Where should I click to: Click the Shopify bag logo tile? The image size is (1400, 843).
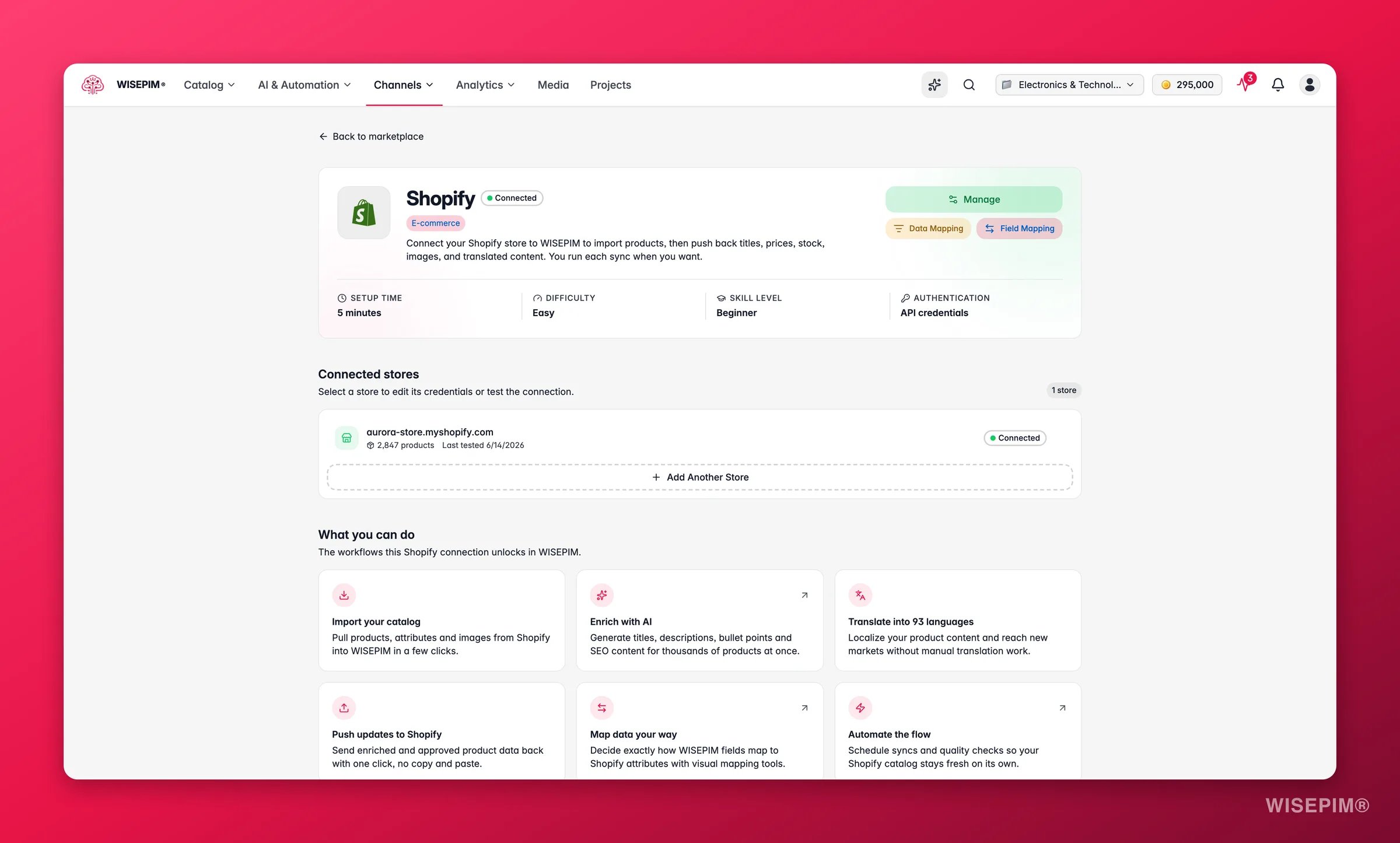tap(363, 212)
